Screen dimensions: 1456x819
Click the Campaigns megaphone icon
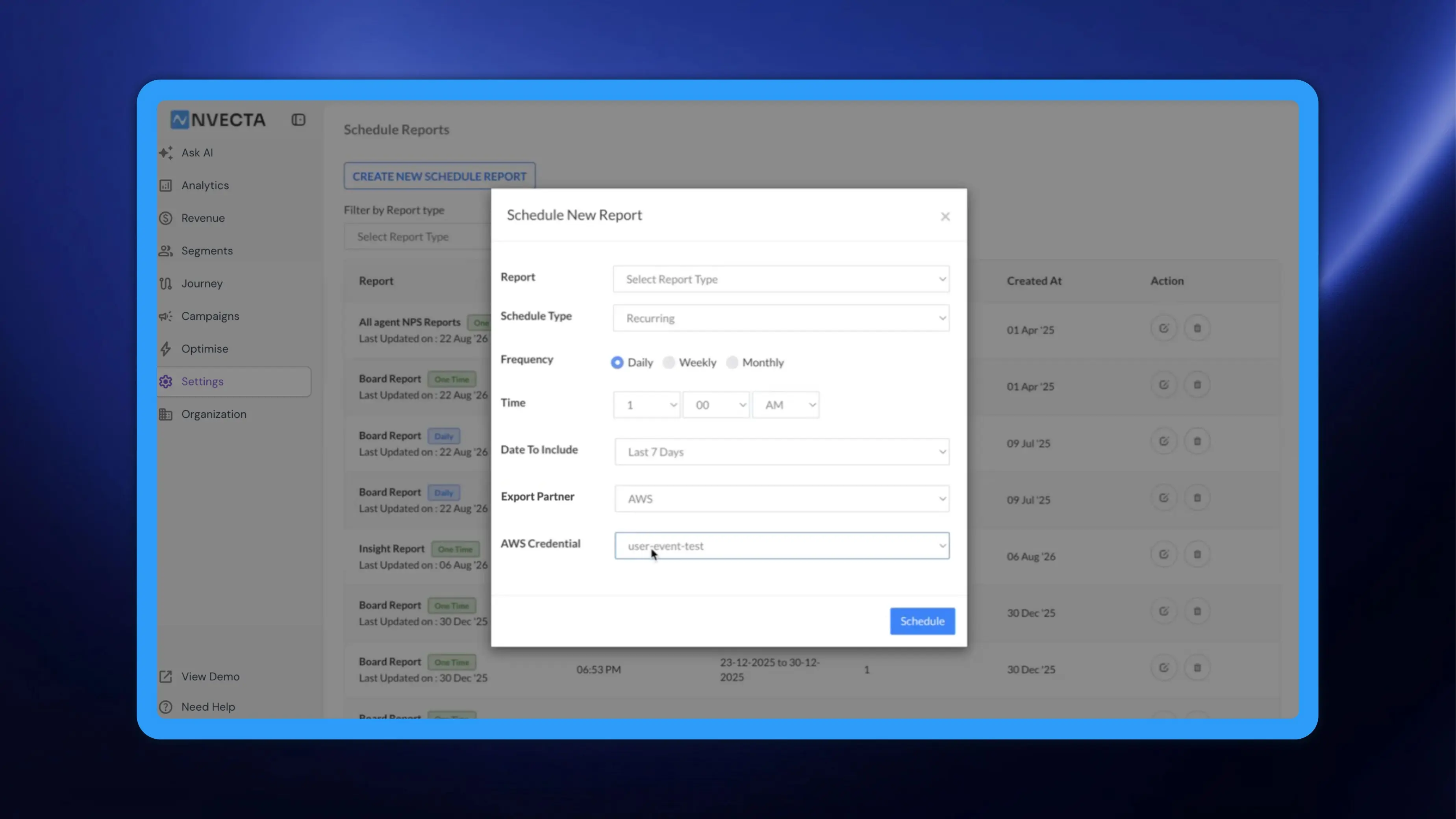coord(166,317)
